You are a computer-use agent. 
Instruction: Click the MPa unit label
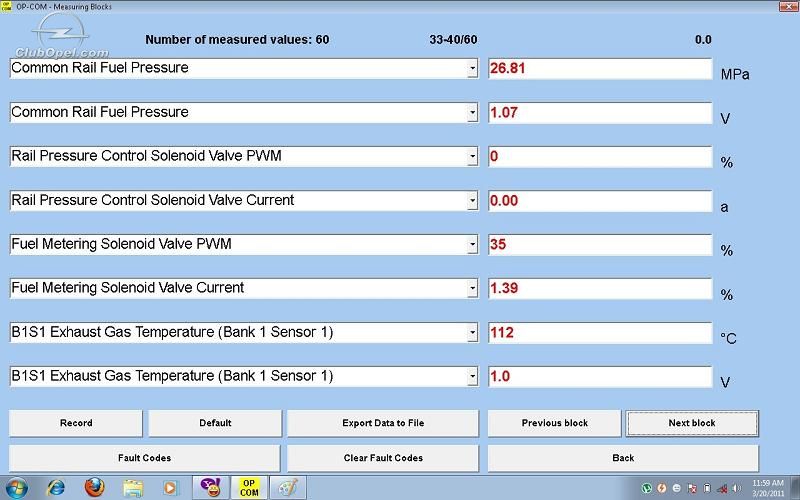[735, 74]
